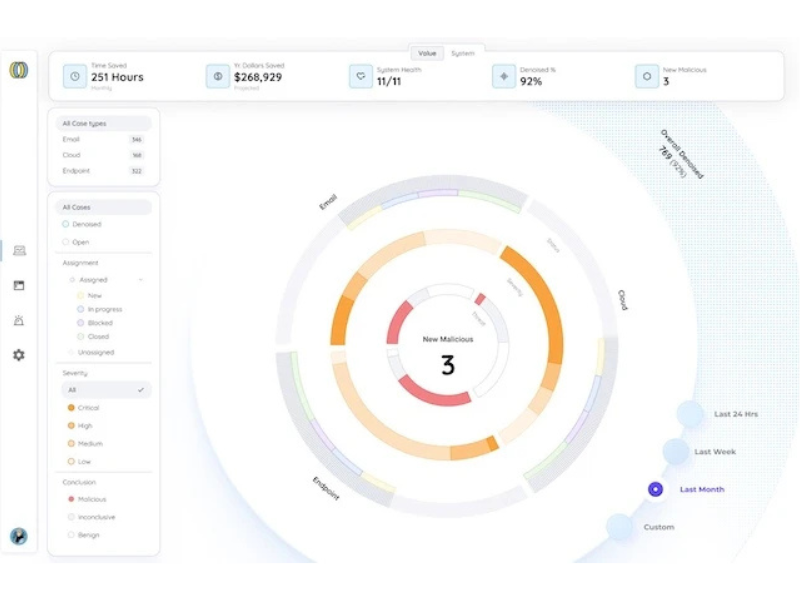Expand the Severity All selector
This screenshot has width=800, height=600.
click(x=104, y=389)
